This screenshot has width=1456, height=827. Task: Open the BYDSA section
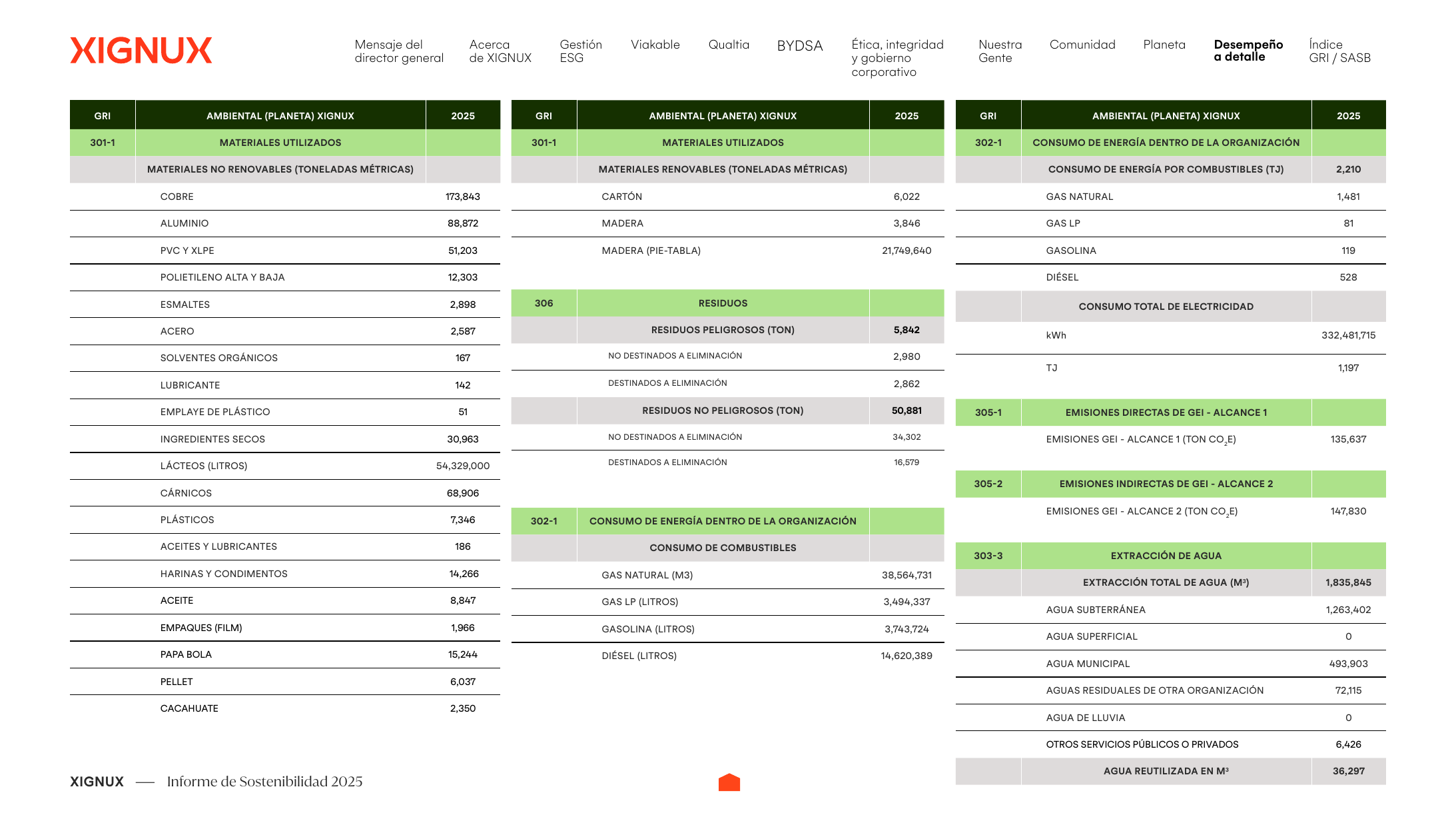(x=800, y=46)
